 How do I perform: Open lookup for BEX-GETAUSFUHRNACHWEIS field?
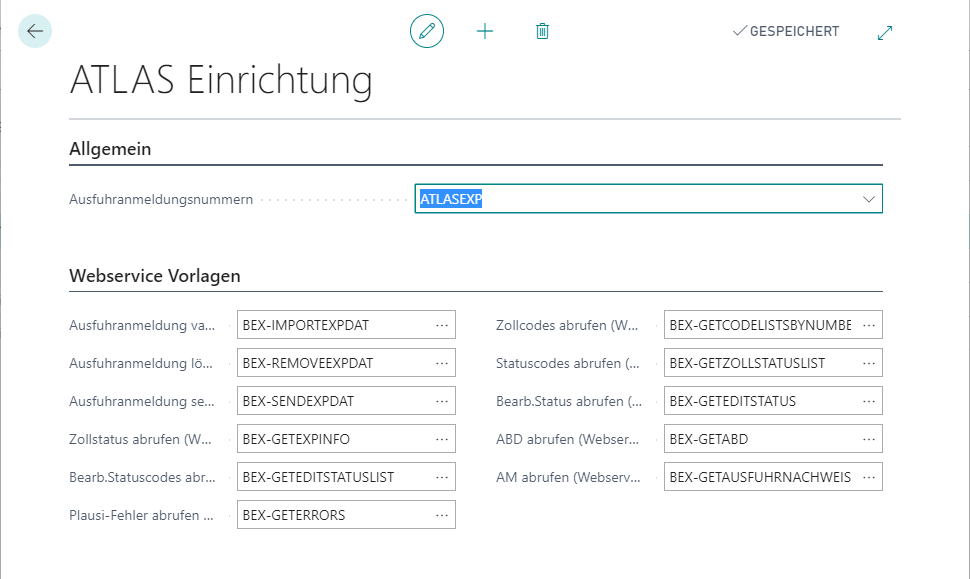coord(869,477)
